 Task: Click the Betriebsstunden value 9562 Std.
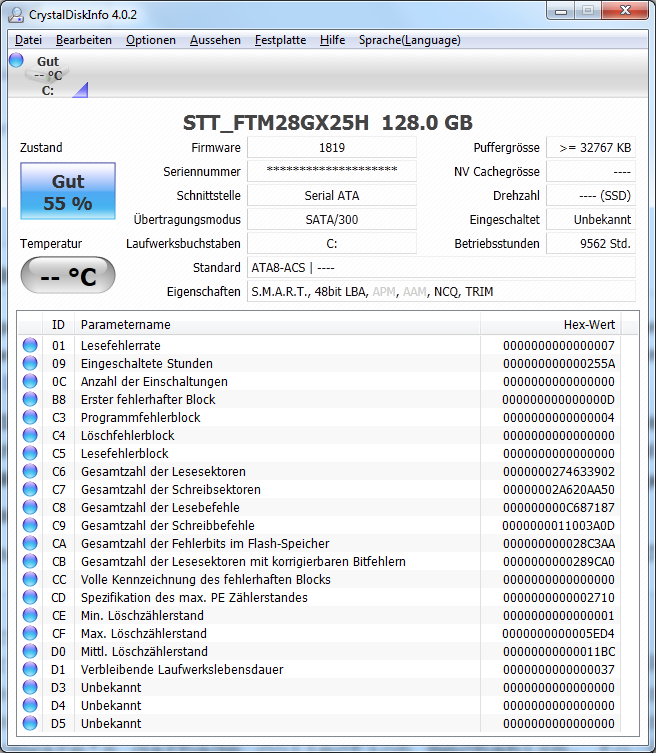[591, 243]
